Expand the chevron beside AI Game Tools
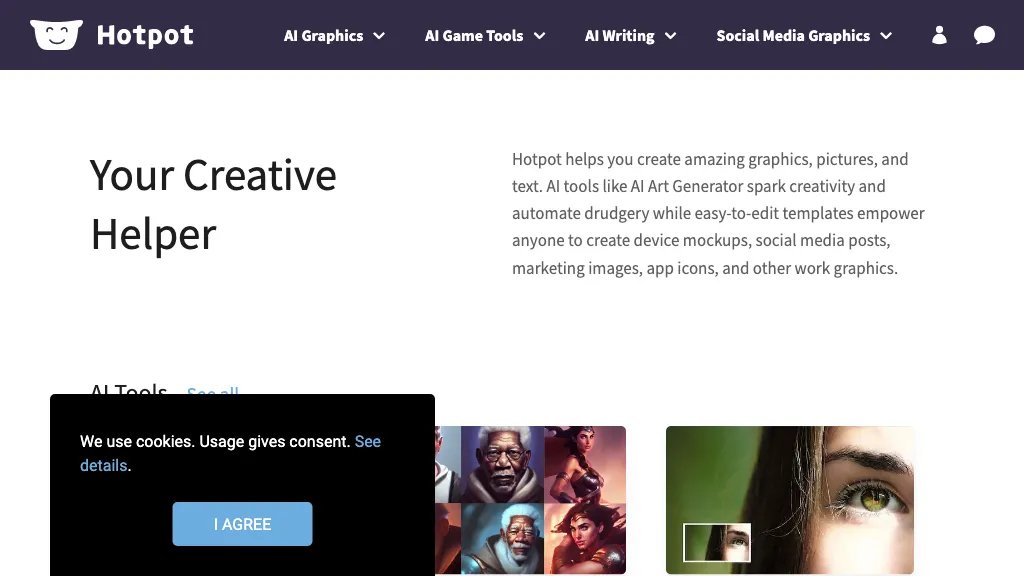Image resolution: width=1024 pixels, height=576 pixels. coord(540,36)
